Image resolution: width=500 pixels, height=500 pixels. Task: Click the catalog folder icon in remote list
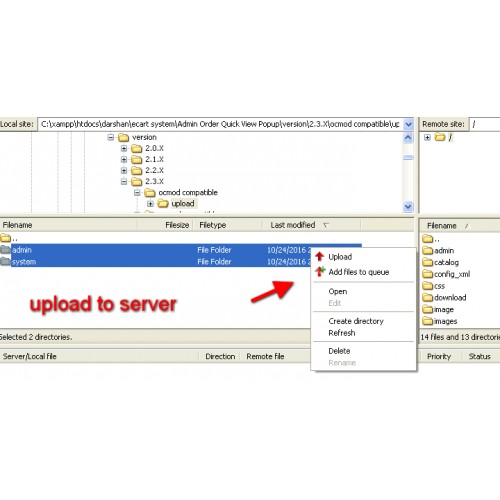click(x=427, y=262)
